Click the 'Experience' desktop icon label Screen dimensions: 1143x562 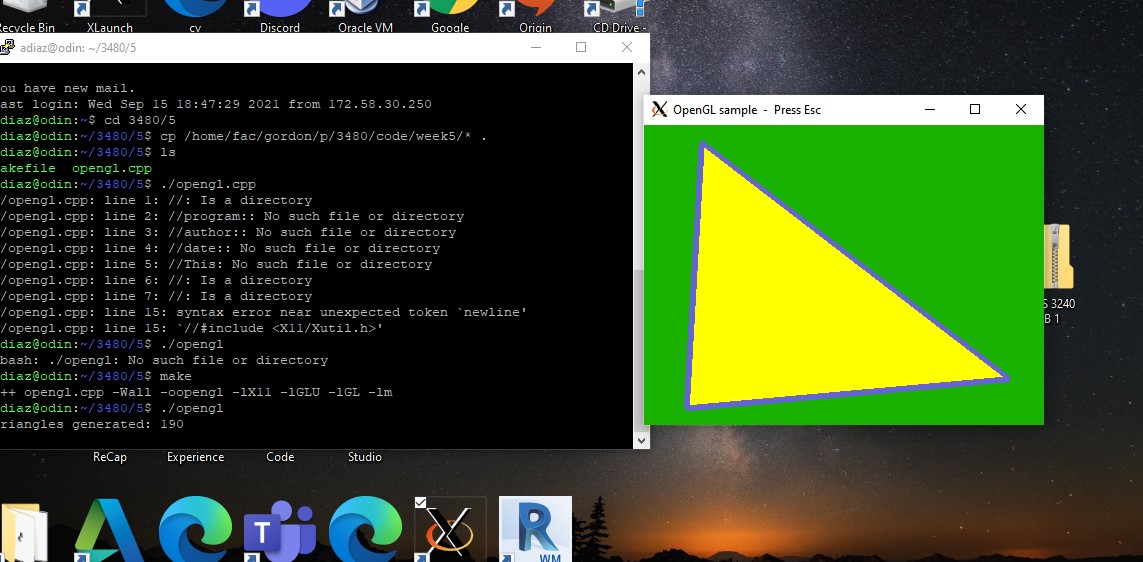(195, 457)
